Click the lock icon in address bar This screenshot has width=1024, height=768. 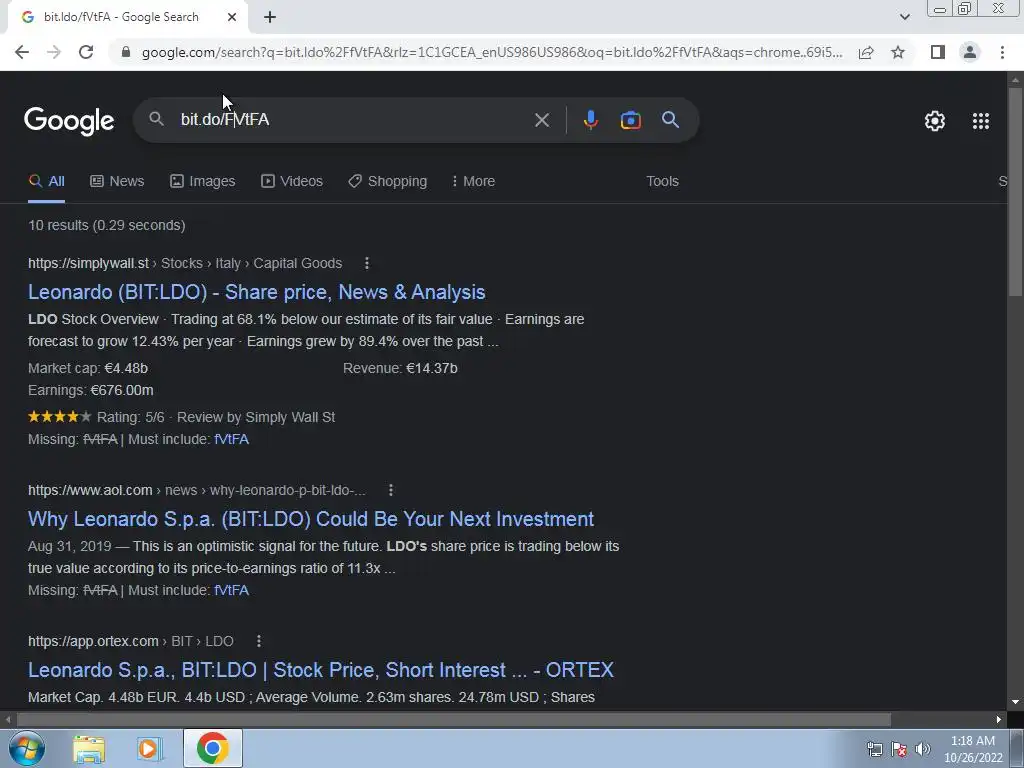tap(126, 52)
